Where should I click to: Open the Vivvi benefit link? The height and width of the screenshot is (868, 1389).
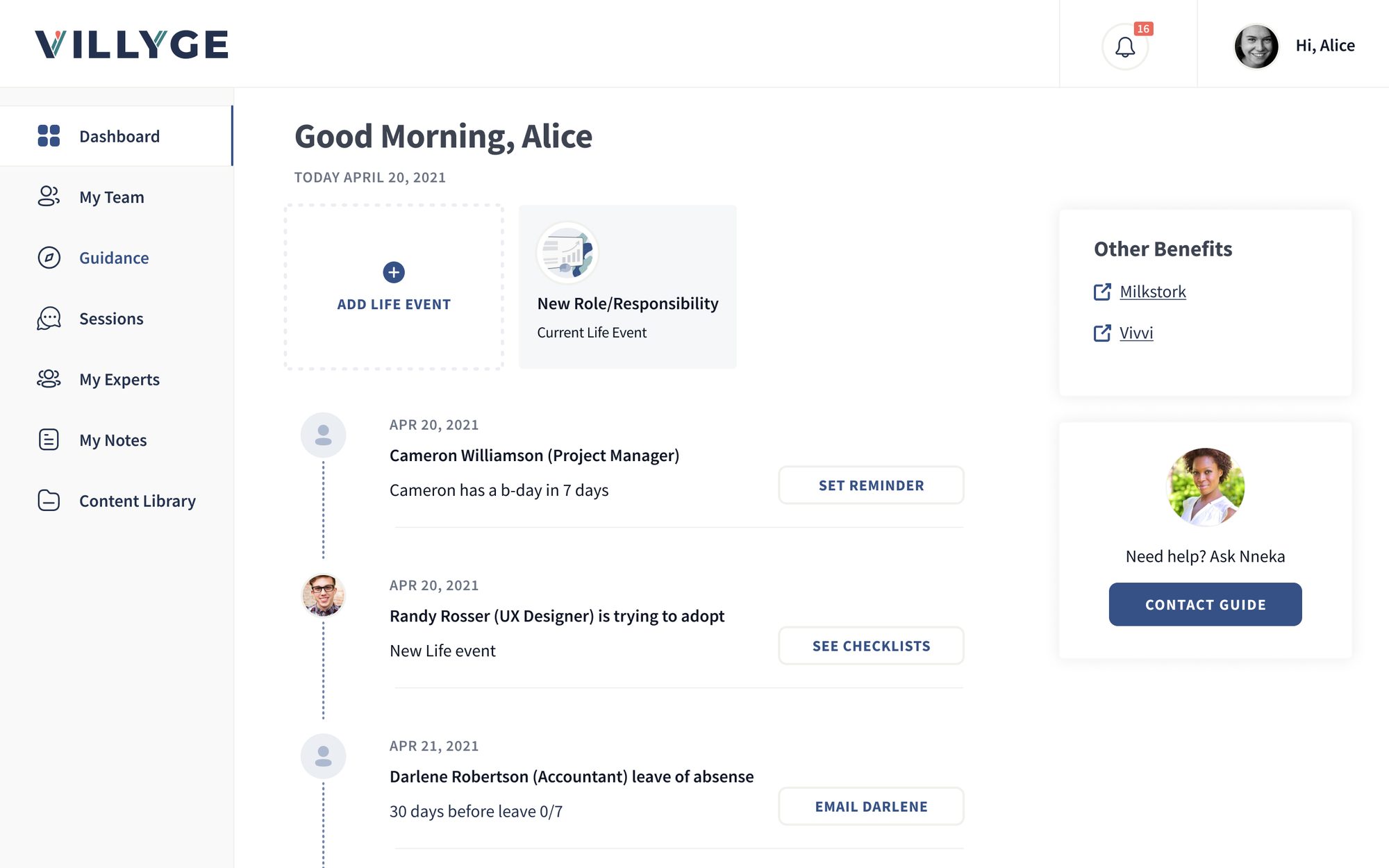point(1136,333)
